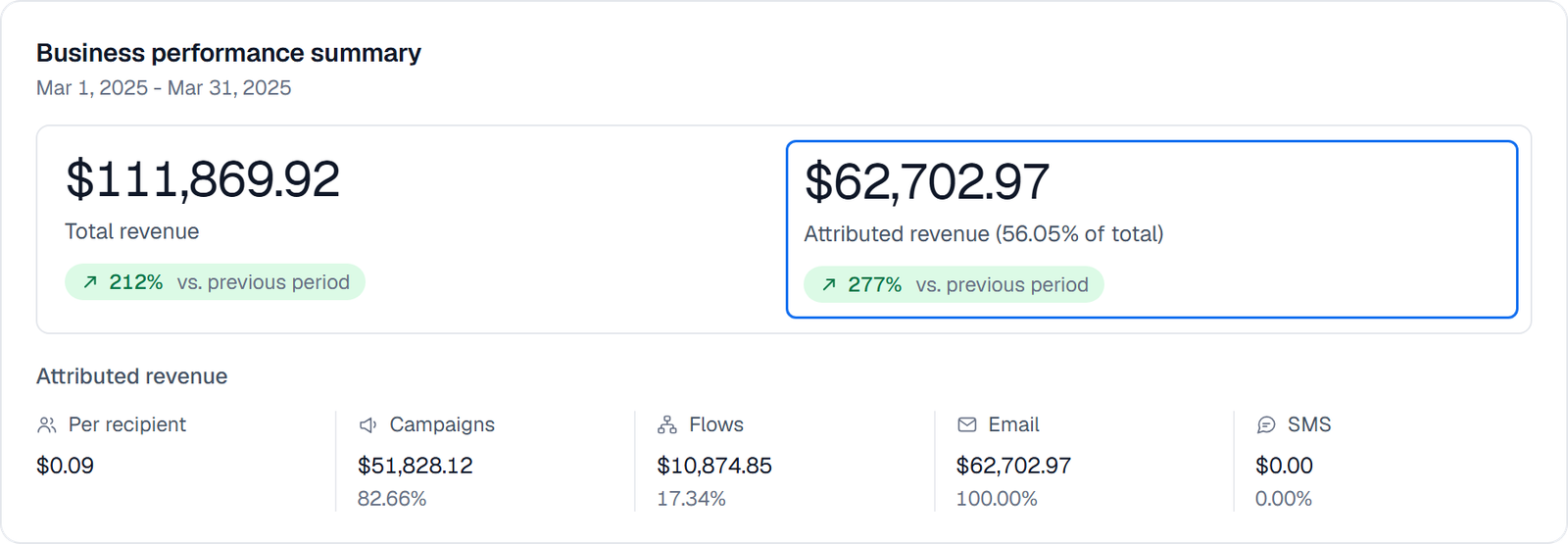Viewport: 1568px width, 544px height.
Task: Click the 0.00% SMS percentage
Action: [1284, 499]
